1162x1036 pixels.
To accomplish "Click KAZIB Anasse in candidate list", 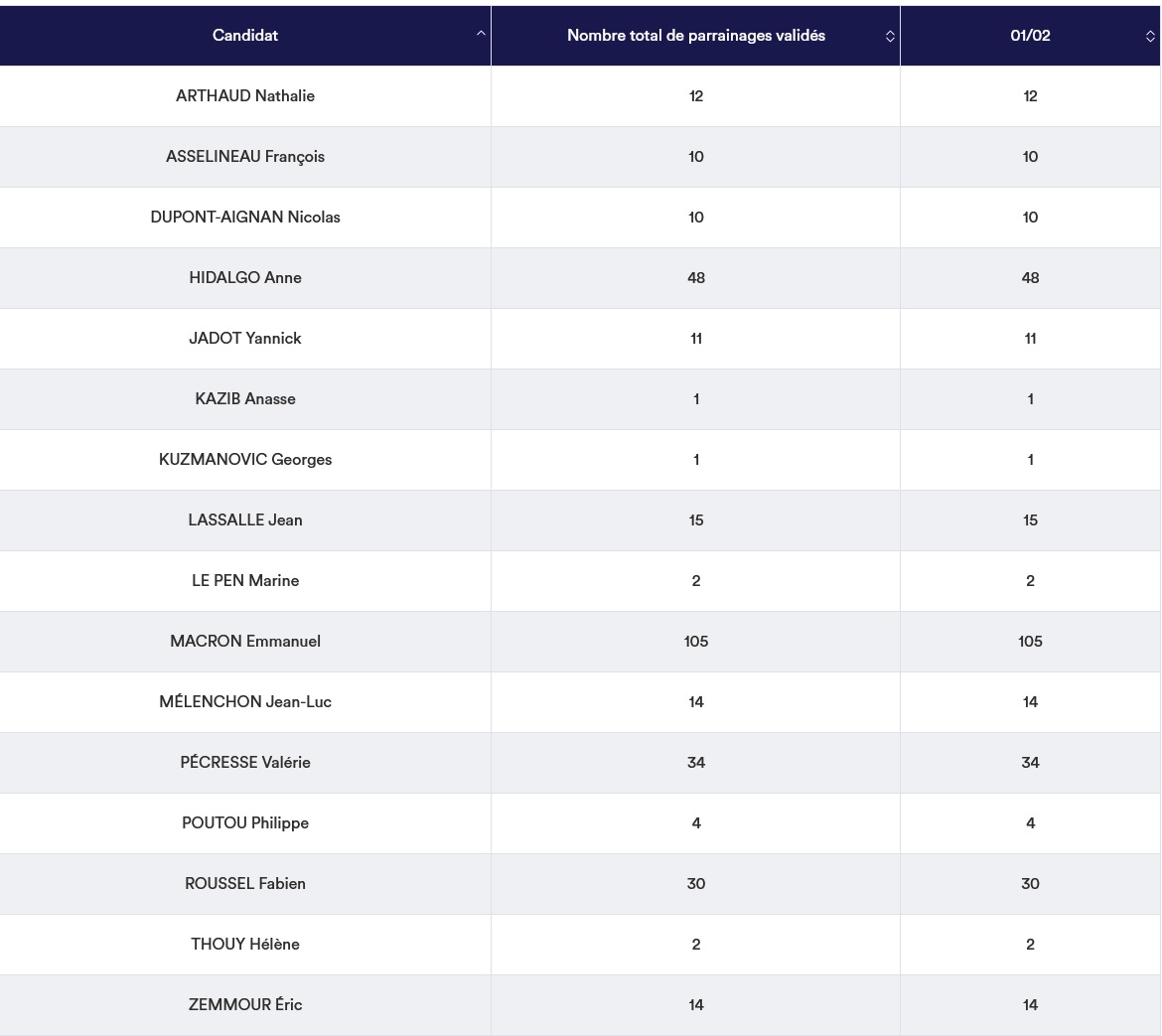I will [245, 399].
